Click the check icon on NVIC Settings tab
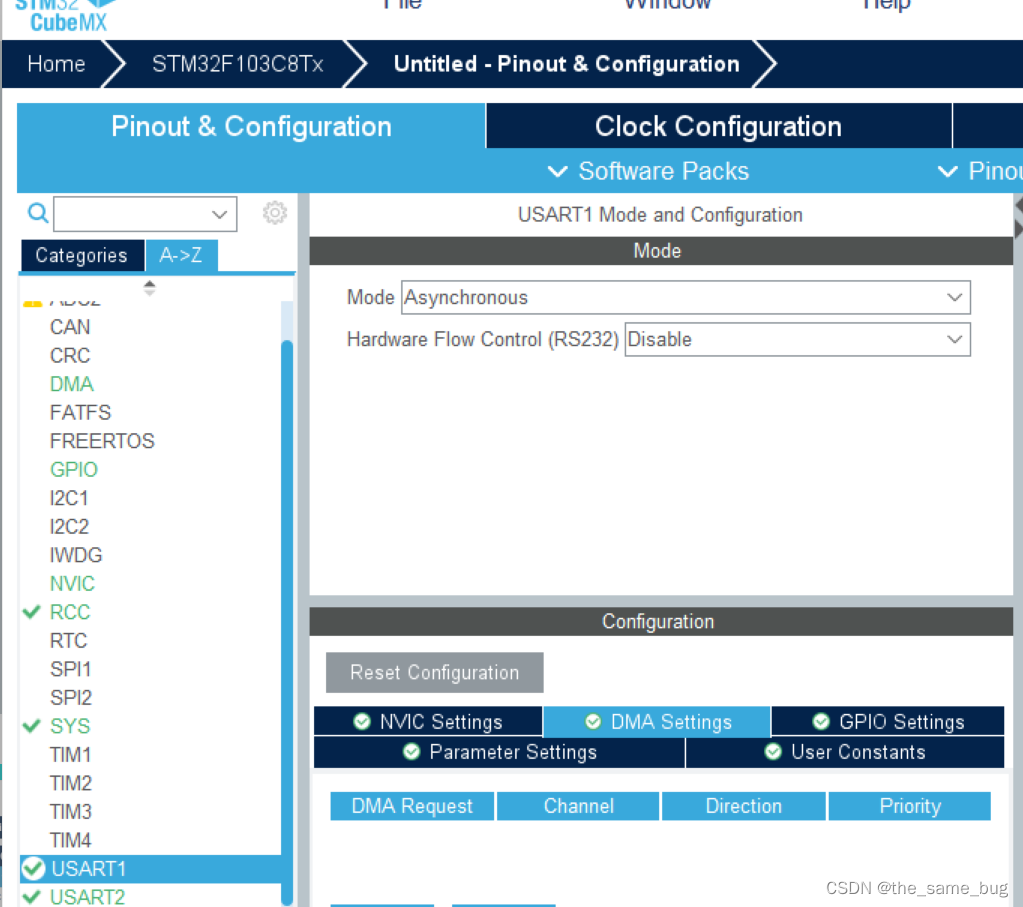Viewport: 1023px width, 907px height. (361, 722)
